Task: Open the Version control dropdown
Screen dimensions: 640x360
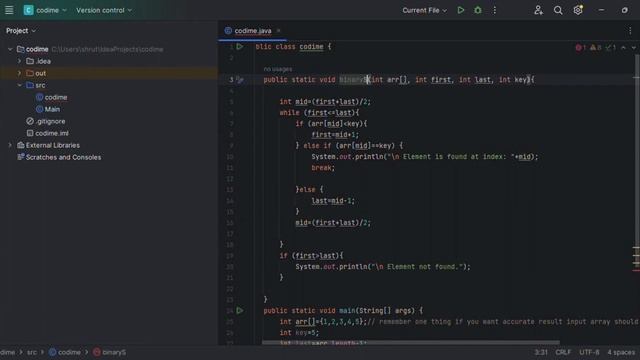Action: 104,10
